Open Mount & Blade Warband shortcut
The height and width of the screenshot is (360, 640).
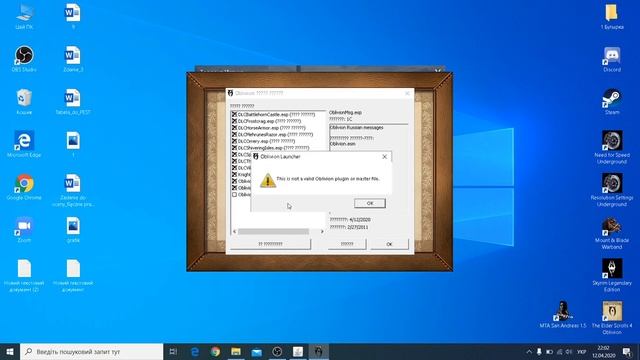coord(612,233)
